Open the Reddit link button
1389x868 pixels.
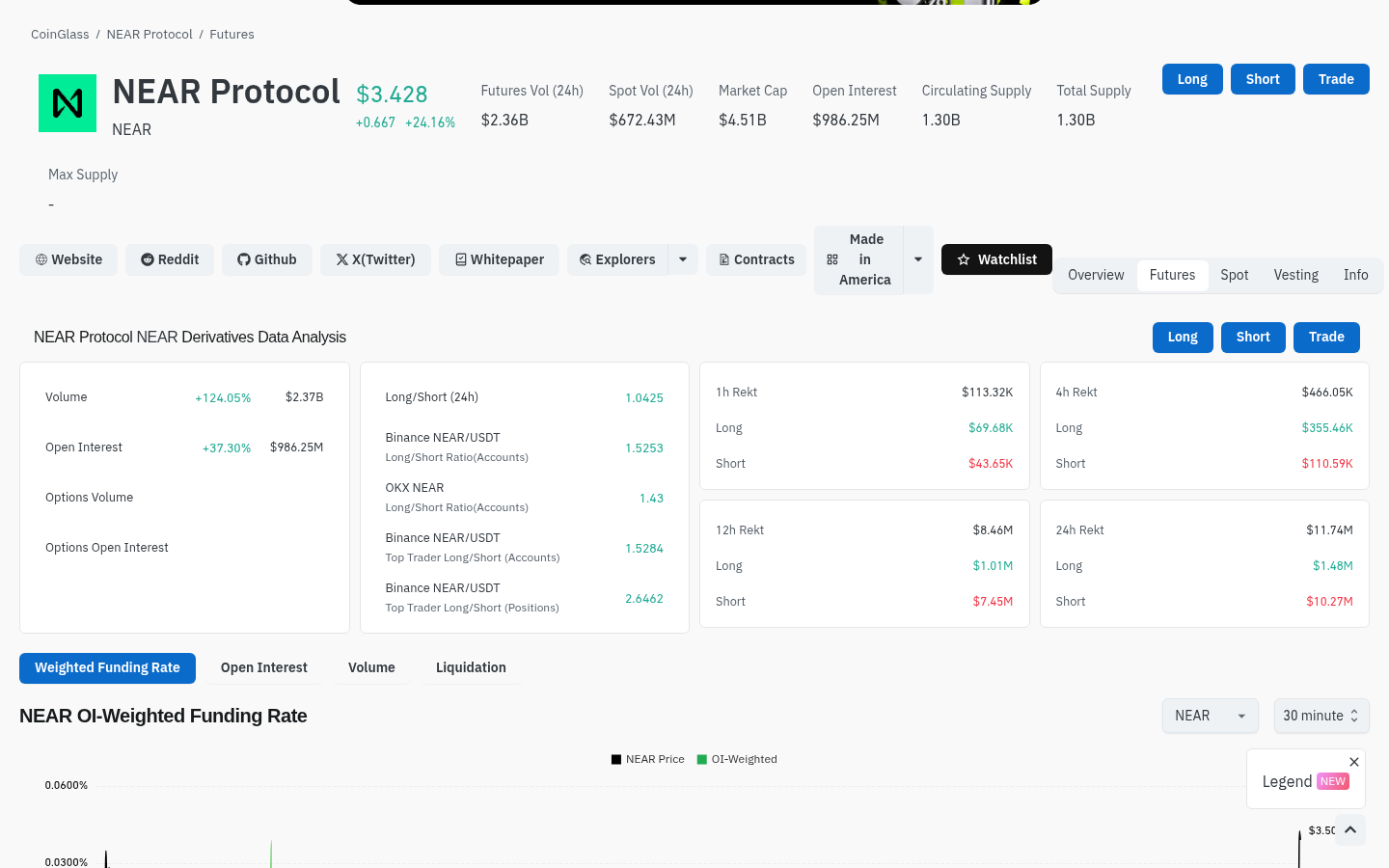[170, 259]
